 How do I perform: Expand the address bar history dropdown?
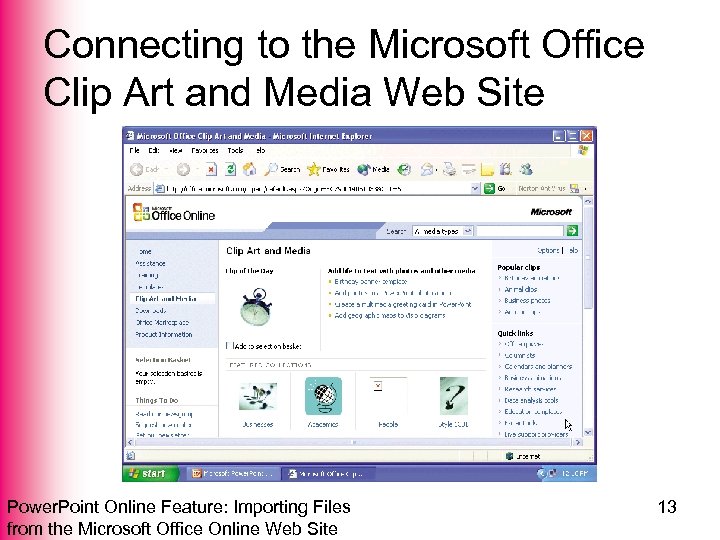click(475, 188)
